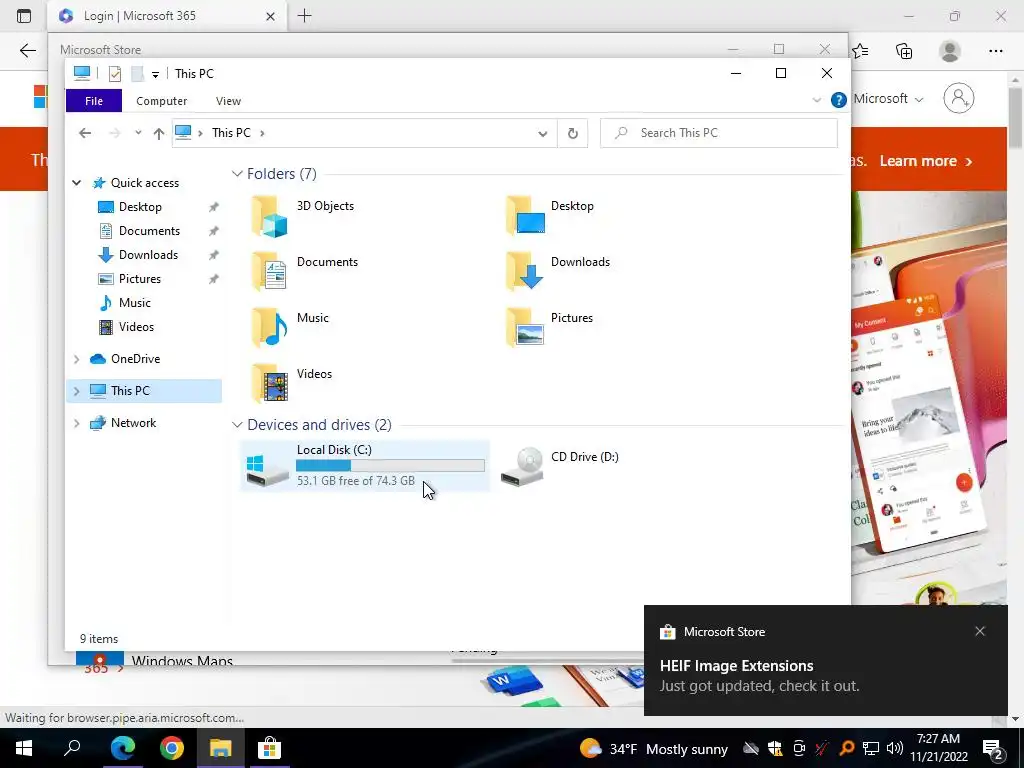Open recent locations dropdown arrow
This screenshot has height=768, width=1024.
pos(138,133)
